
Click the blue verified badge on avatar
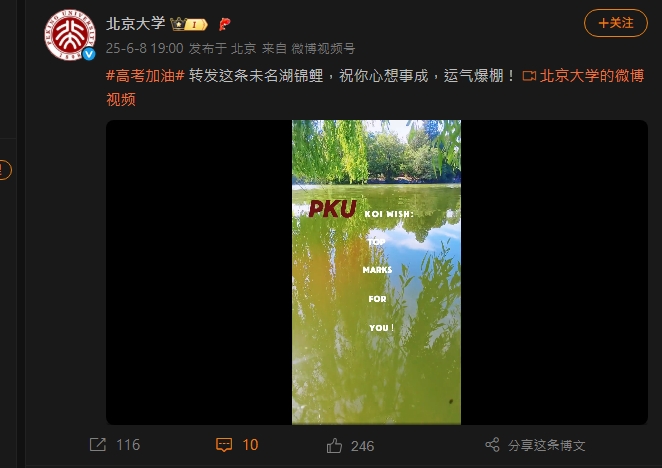click(x=89, y=54)
